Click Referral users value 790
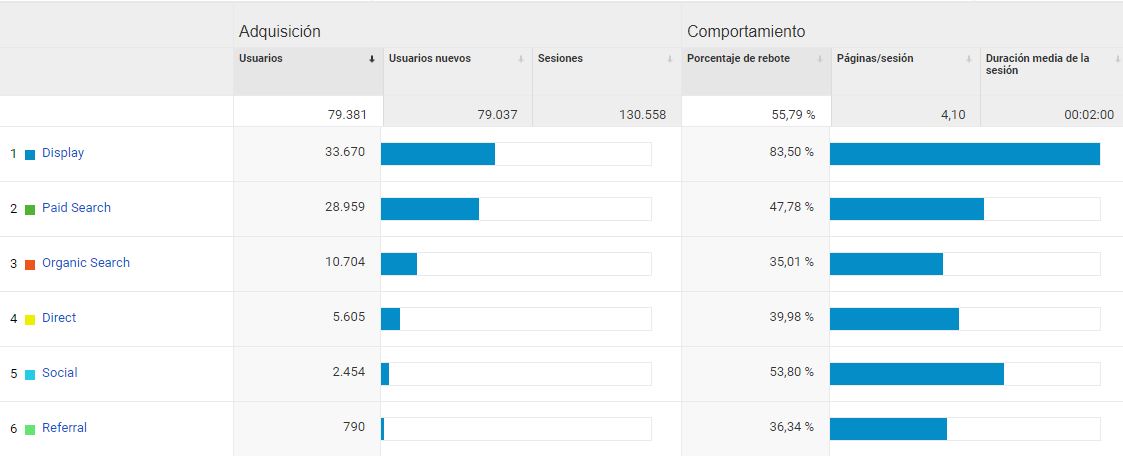 354,427
